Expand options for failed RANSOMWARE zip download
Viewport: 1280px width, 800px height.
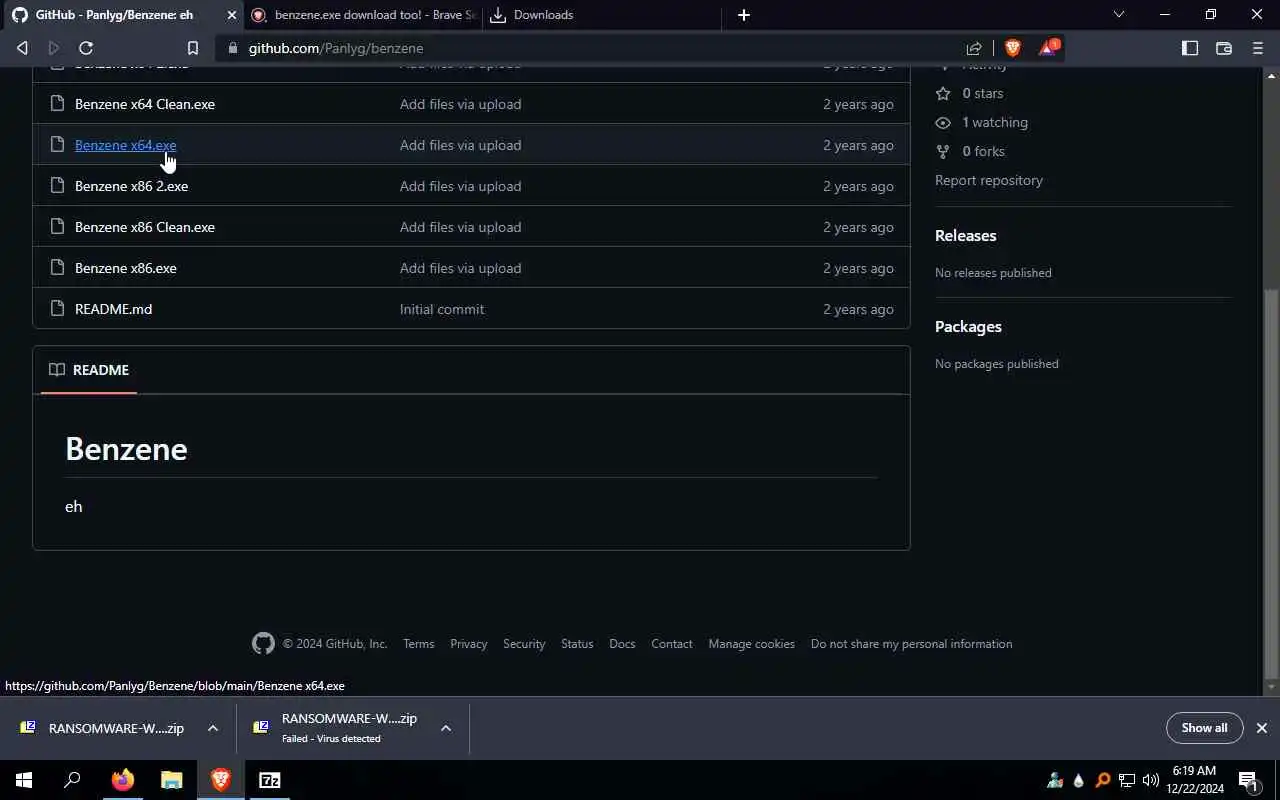tap(446, 728)
